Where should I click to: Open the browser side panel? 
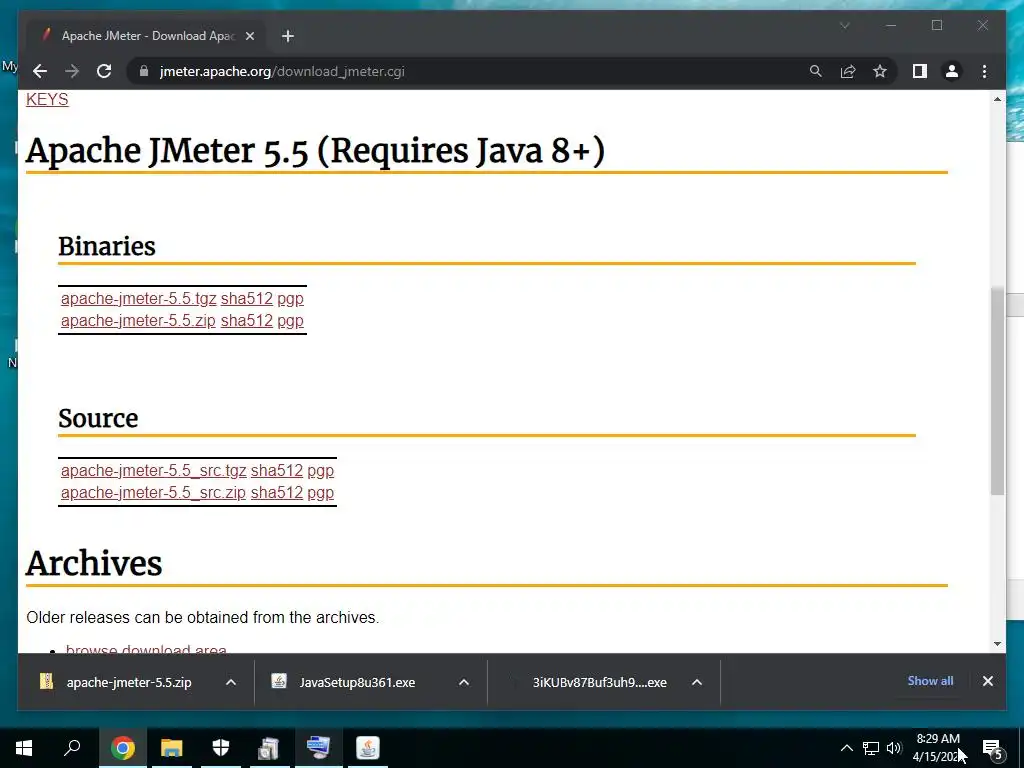[x=920, y=71]
